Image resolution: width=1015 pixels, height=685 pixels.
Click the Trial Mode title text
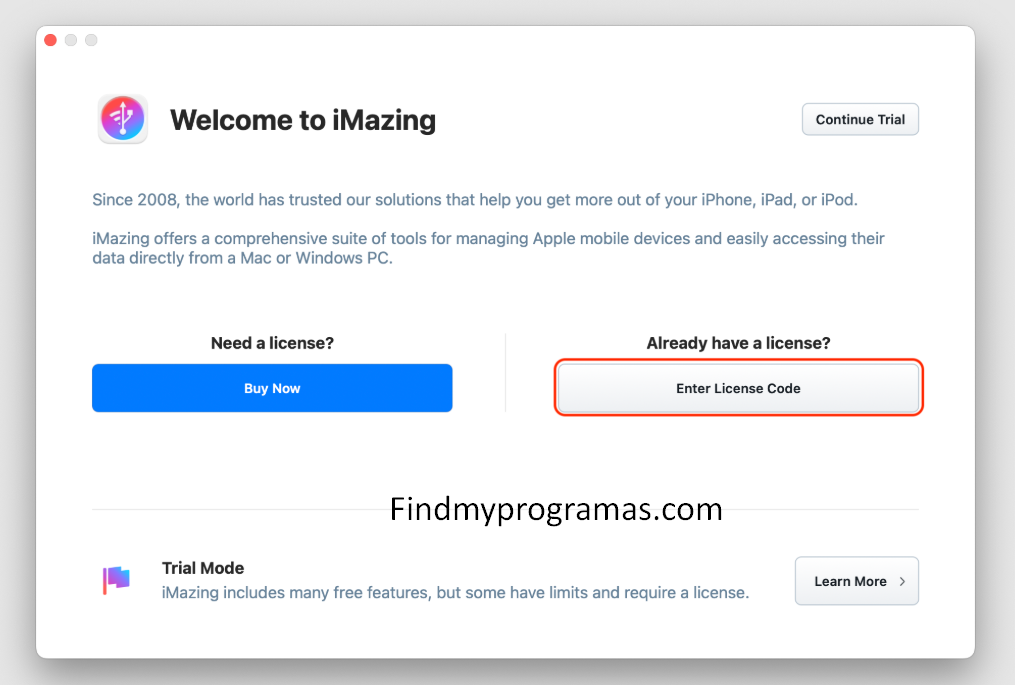203,568
